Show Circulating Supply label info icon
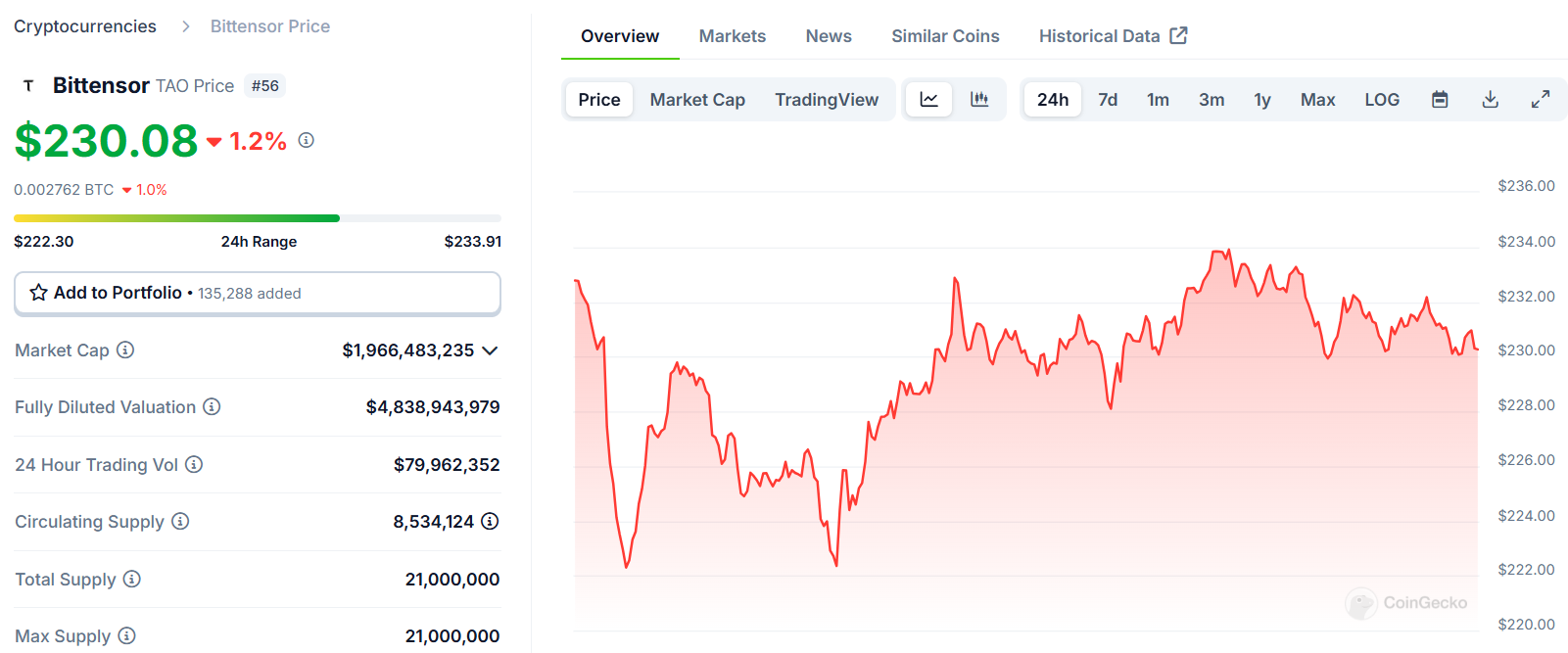 click(180, 521)
